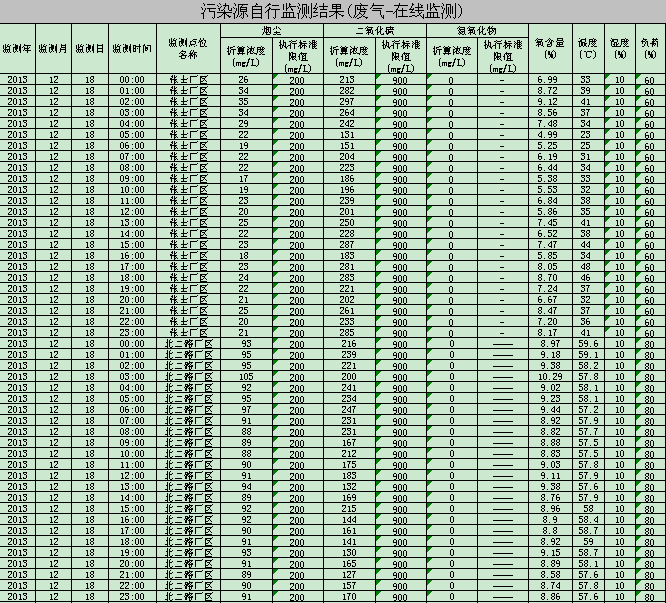
Task: Select the oxygen content 10.29 cell
Action: [550, 377]
